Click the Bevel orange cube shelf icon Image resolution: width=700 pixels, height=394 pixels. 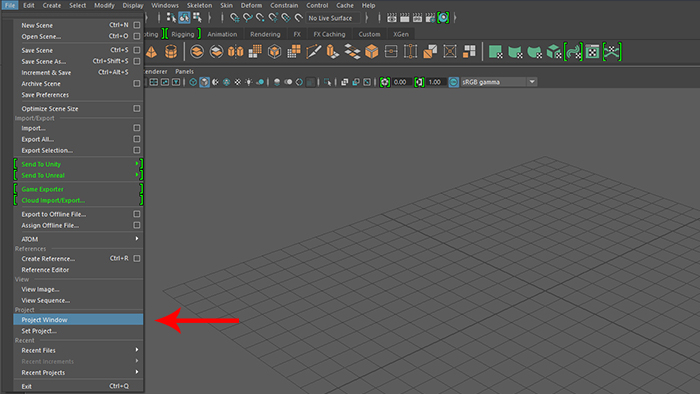coord(371,52)
